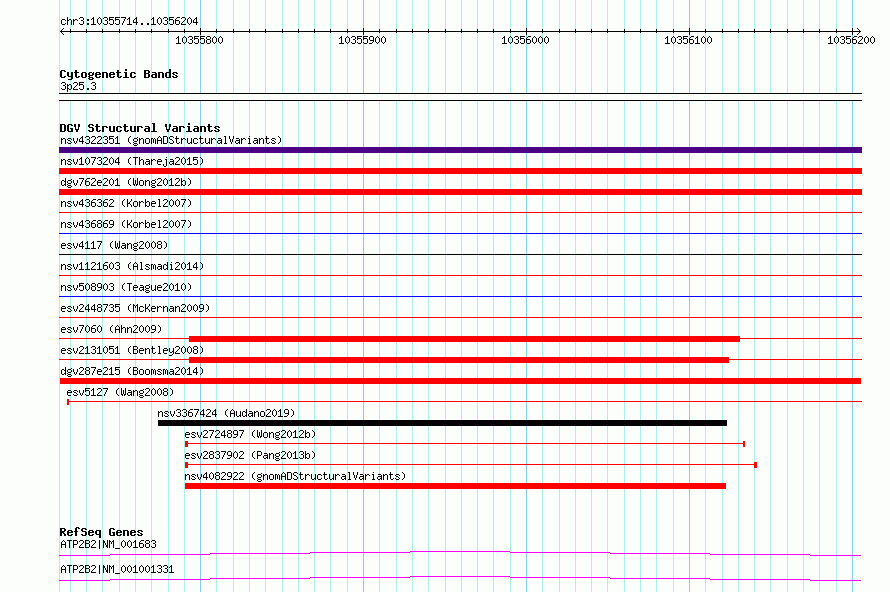
Task: Select variant label nsv508903 (Teague2010)
Action: point(126,287)
